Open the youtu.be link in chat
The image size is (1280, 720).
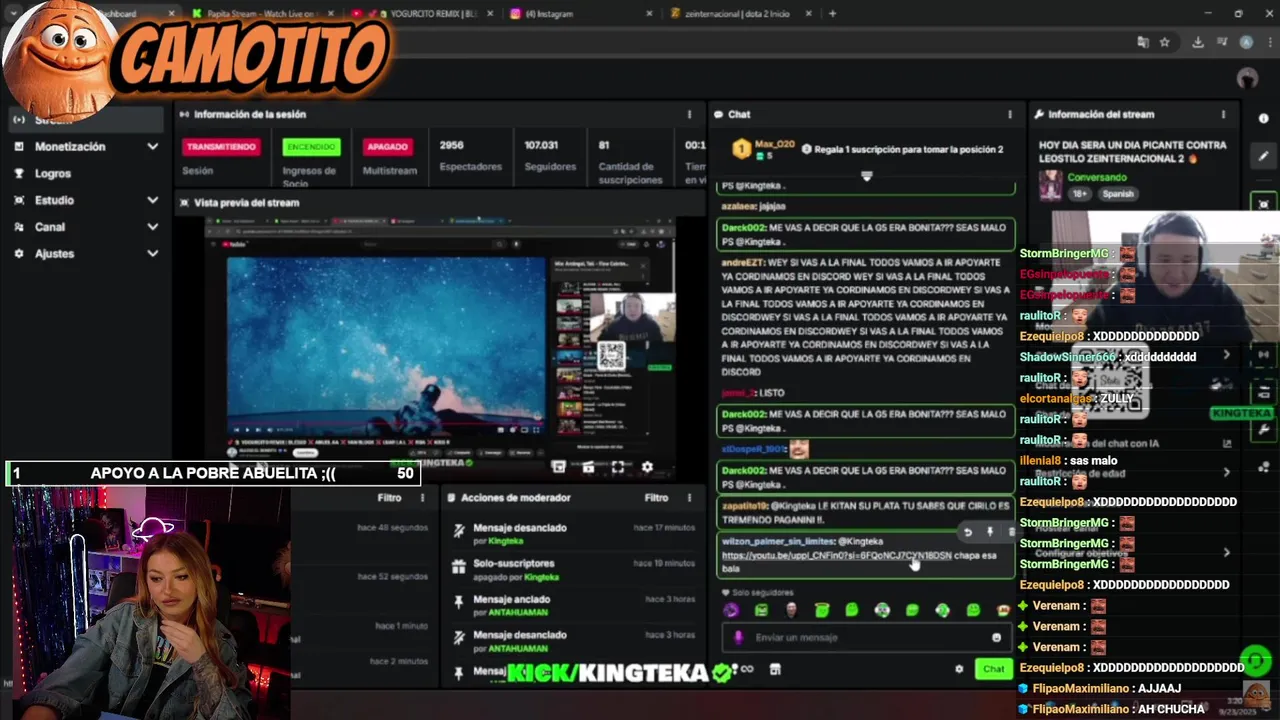coord(836,555)
